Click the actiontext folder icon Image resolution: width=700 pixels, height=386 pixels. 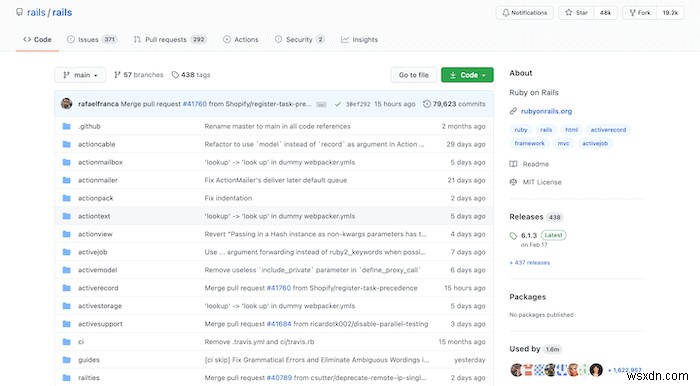click(67, 216)
